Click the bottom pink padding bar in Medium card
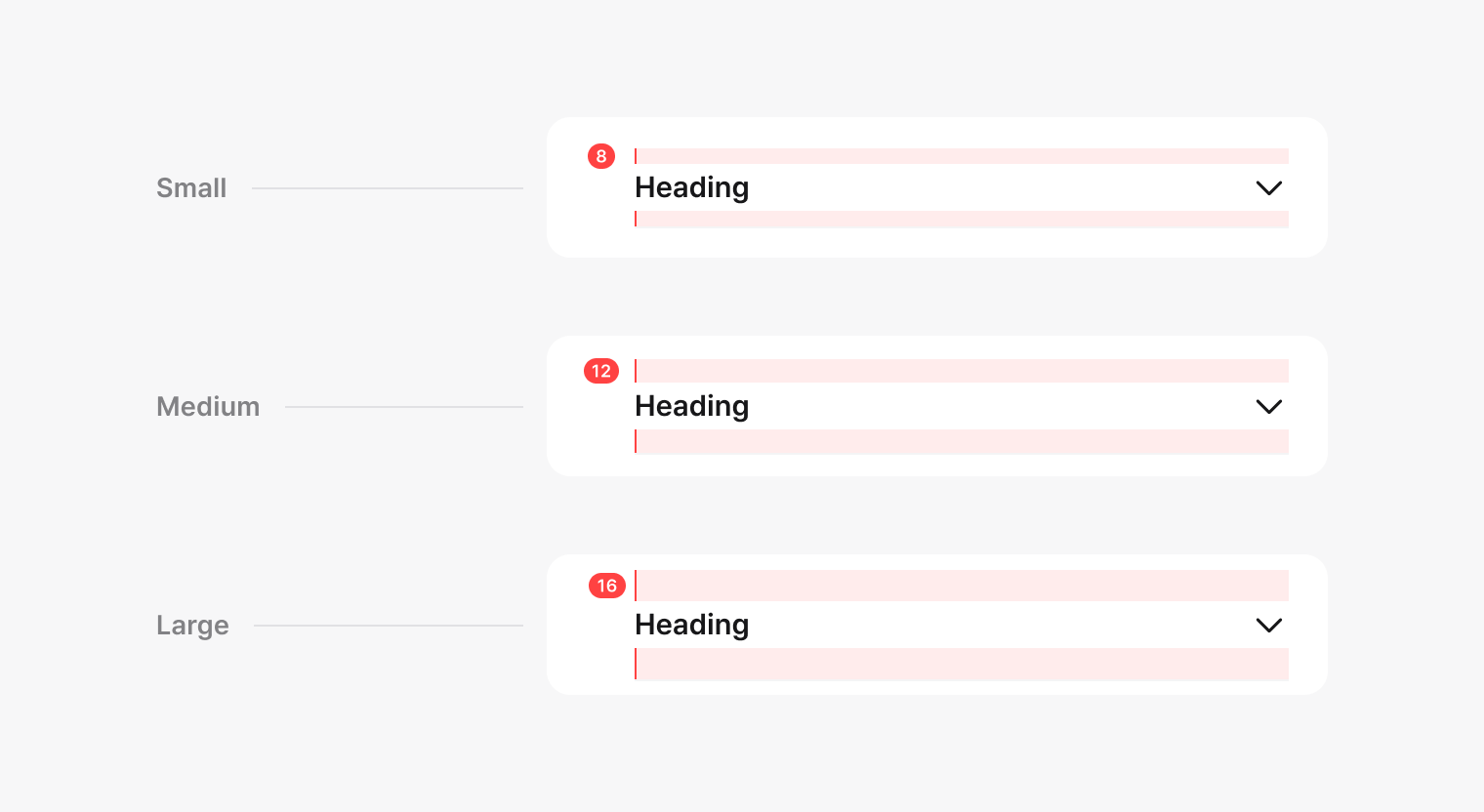Screen dimensions: 1484x812 tap(962, 442)
